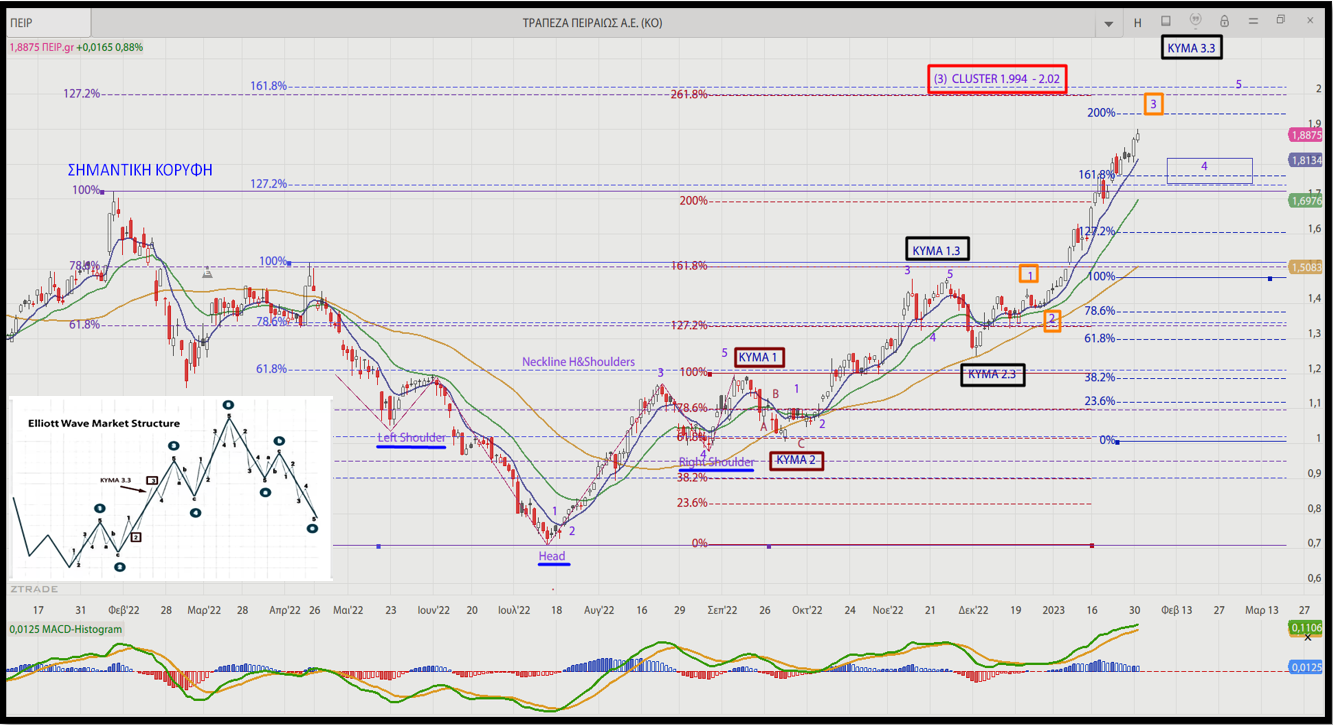Click the restore window icon
Viewport: 1333px width, 725px height.
click(1281, 20)
